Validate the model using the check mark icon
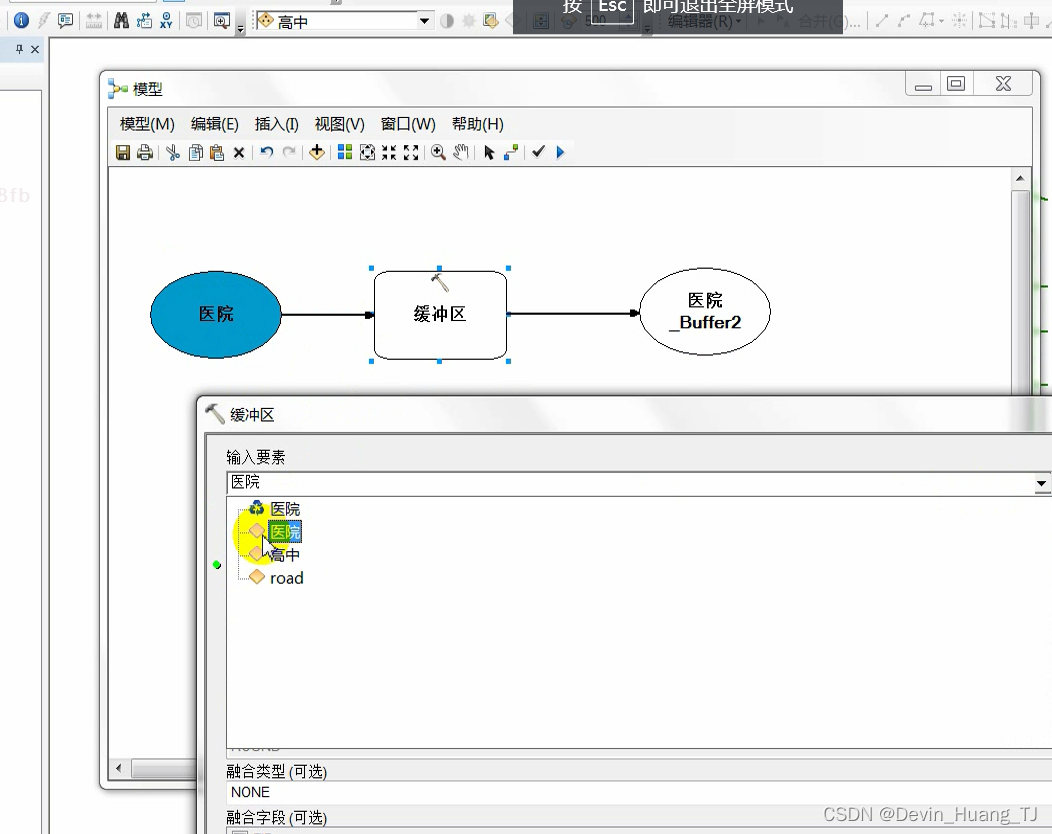 coord(537,152)
